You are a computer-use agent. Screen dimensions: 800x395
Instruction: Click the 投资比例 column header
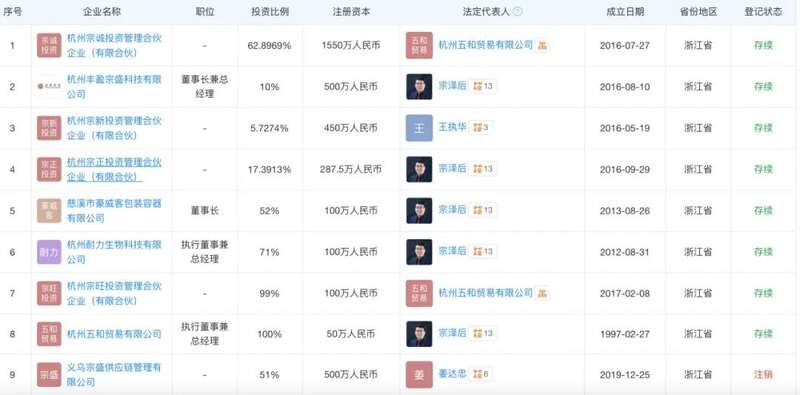click(269, 12)
